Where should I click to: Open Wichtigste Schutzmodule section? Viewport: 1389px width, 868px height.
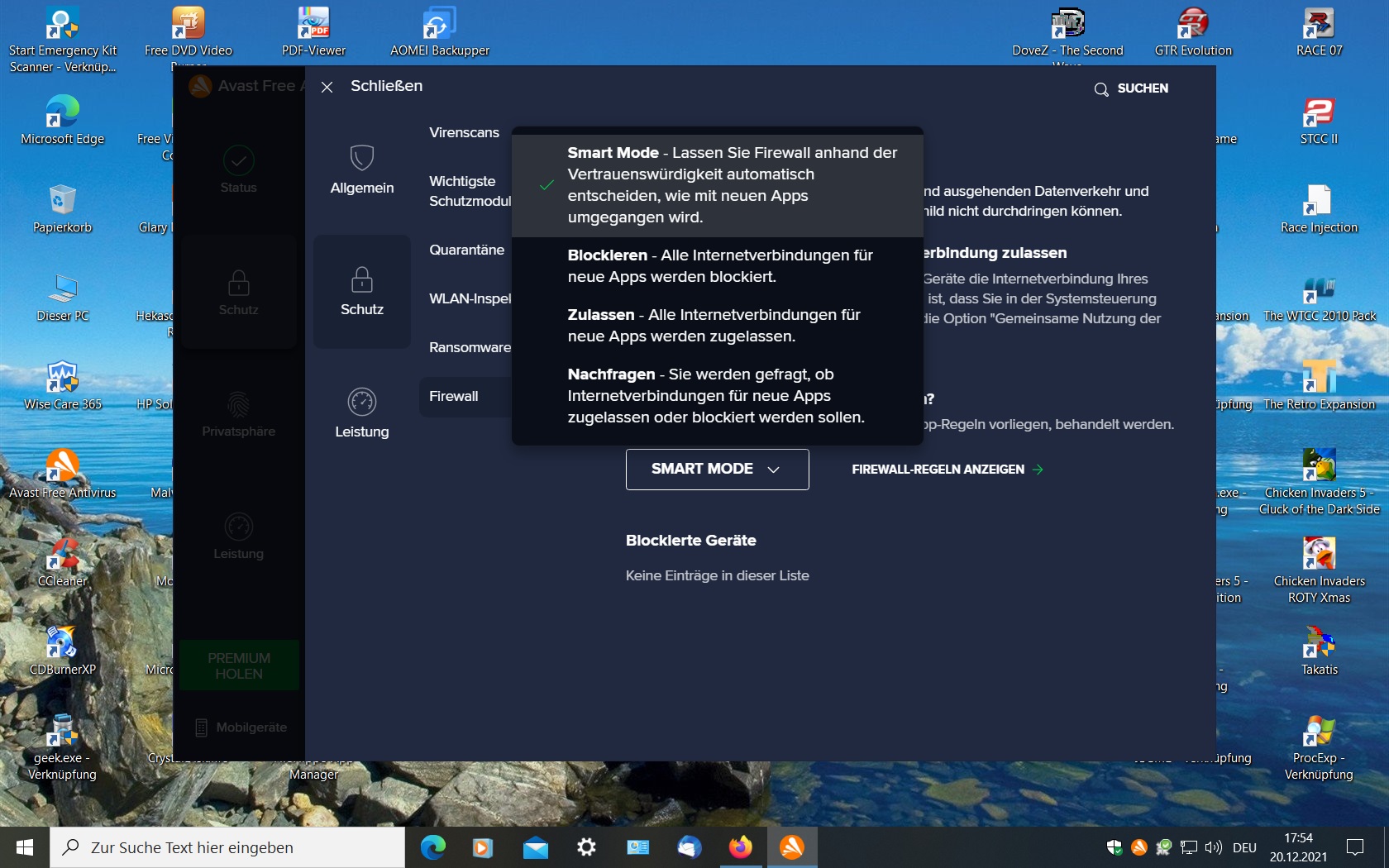click(469, 191)
